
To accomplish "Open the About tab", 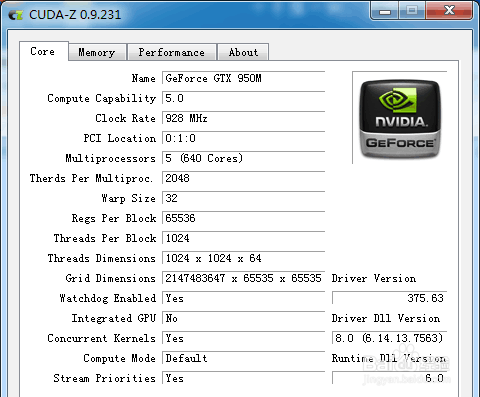I will pyautogui.click(x=243, y=52).
